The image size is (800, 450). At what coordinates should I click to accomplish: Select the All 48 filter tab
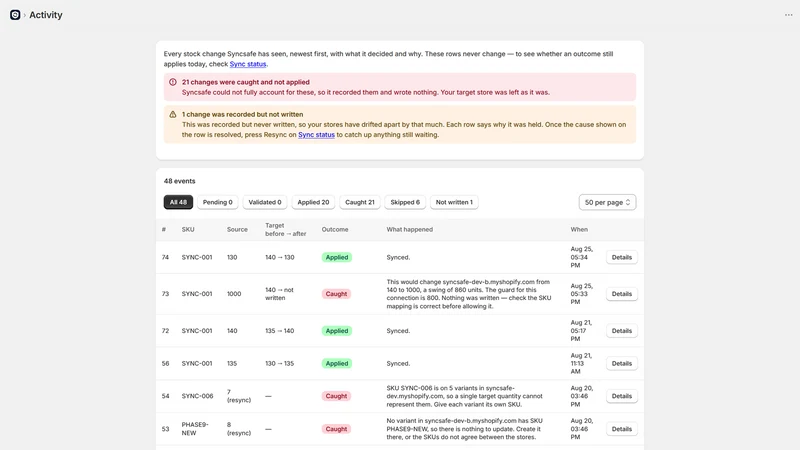click(x=178, y=202)
